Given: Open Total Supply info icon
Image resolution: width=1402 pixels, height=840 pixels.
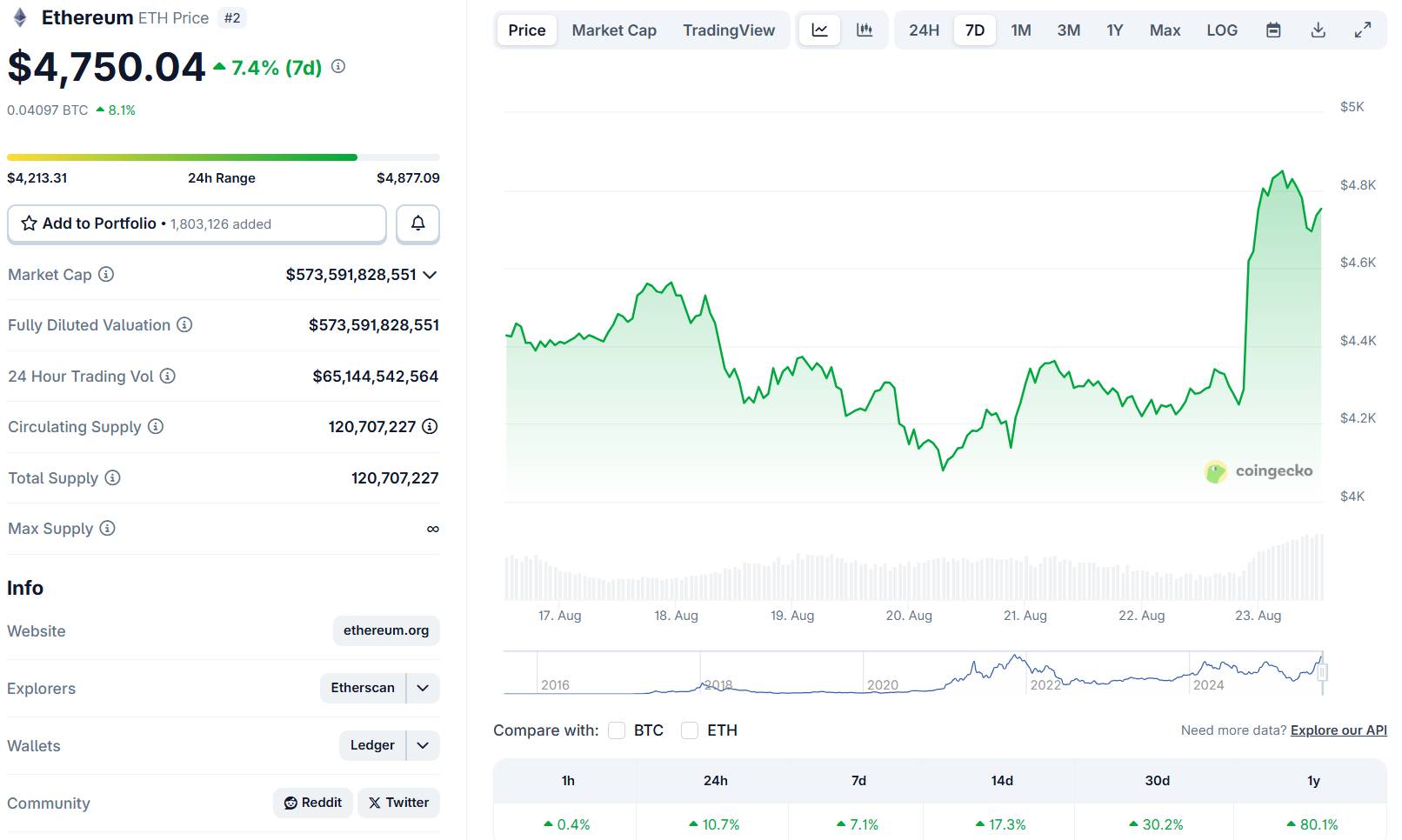Looking at the screenshot, I should click(112, 477).
